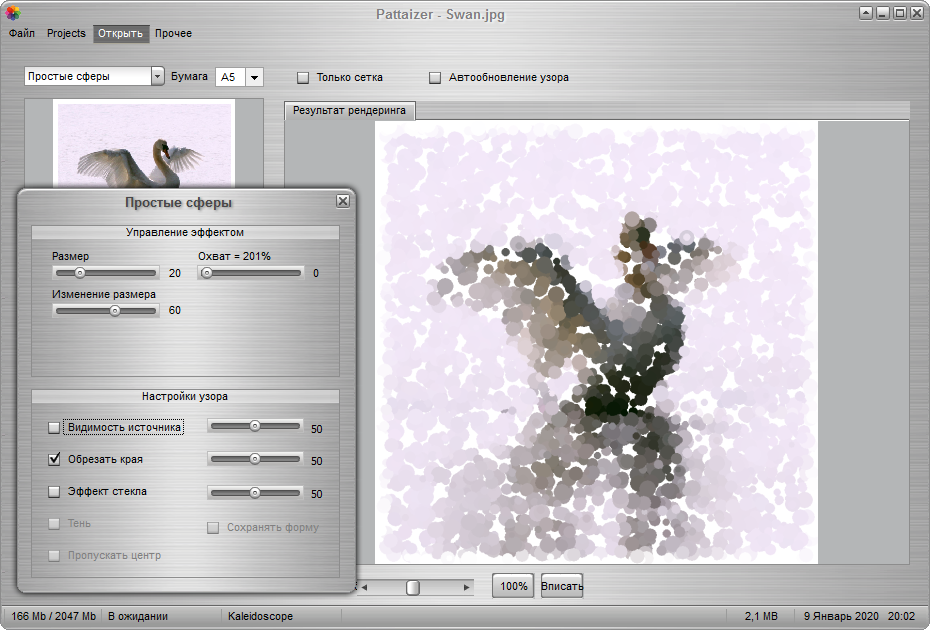Click the Охват = 201% label
The image size is (930, 630).
pyautogui.click(x=234, y=256)
